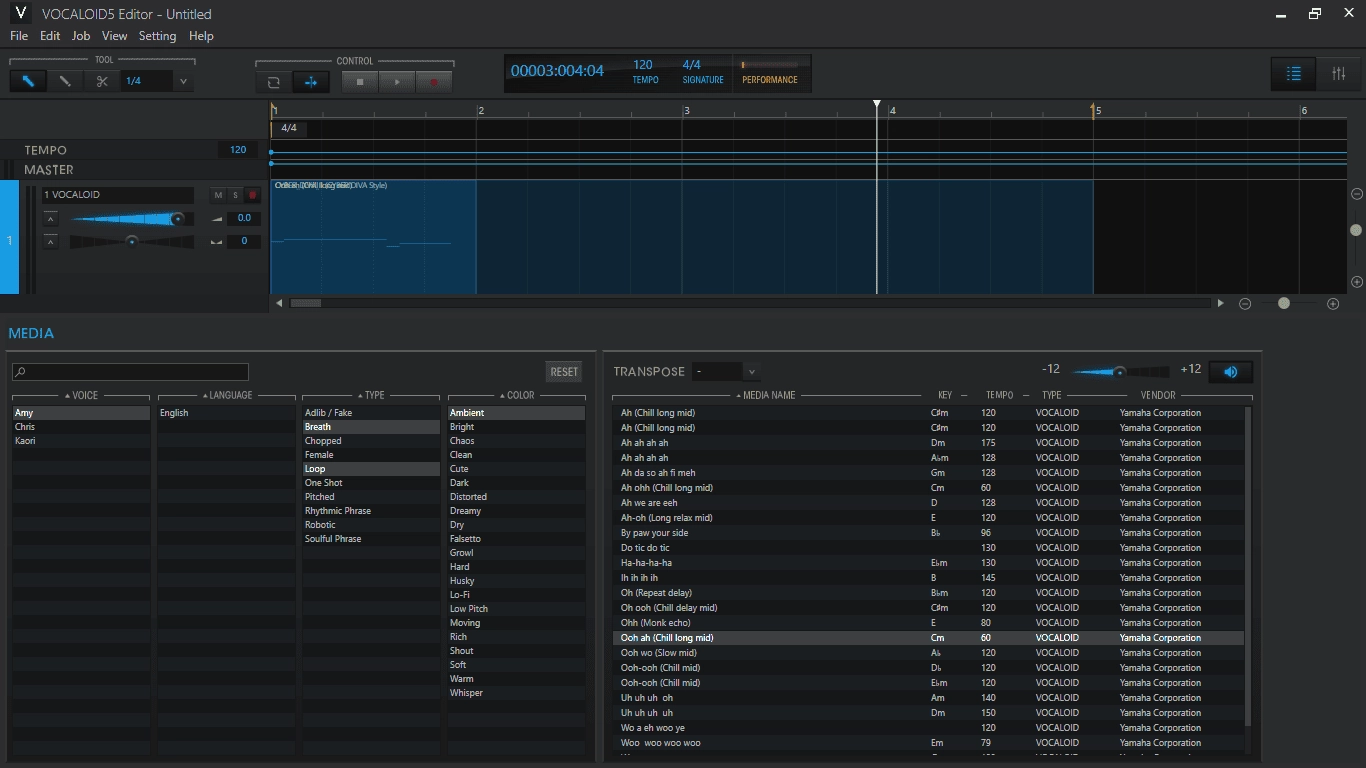Start recording with the record button
Screen dimensions: 1366x768
tap(434, 82)
